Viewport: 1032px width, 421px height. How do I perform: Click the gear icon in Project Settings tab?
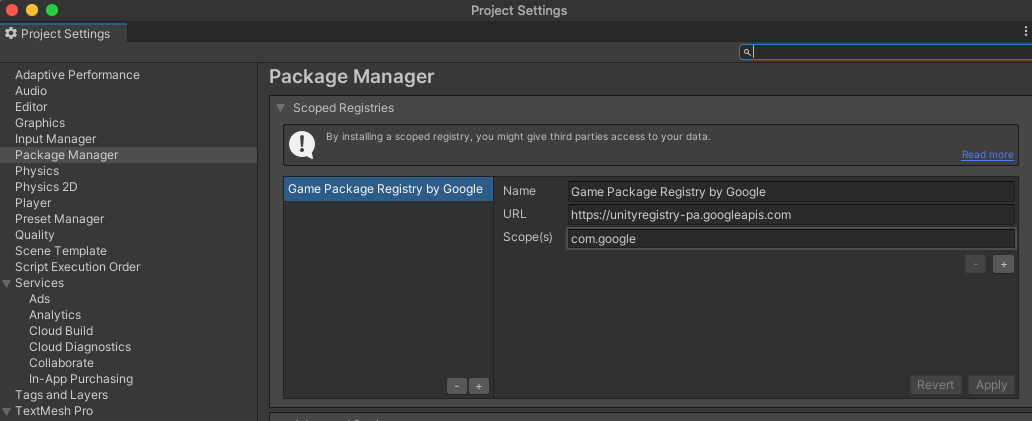[x=11, y=33]
